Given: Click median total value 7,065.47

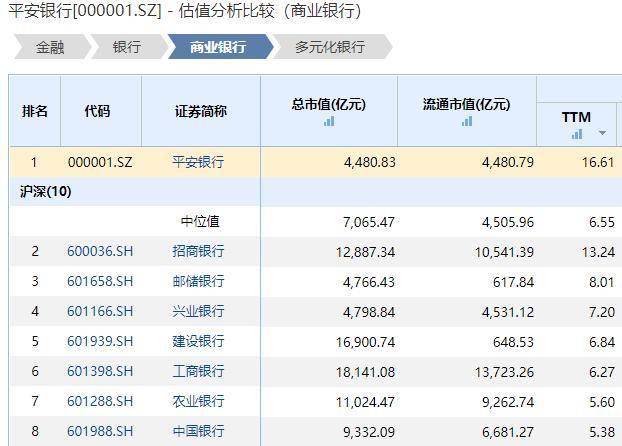Looking at the screenshot, I should (369, 222).
